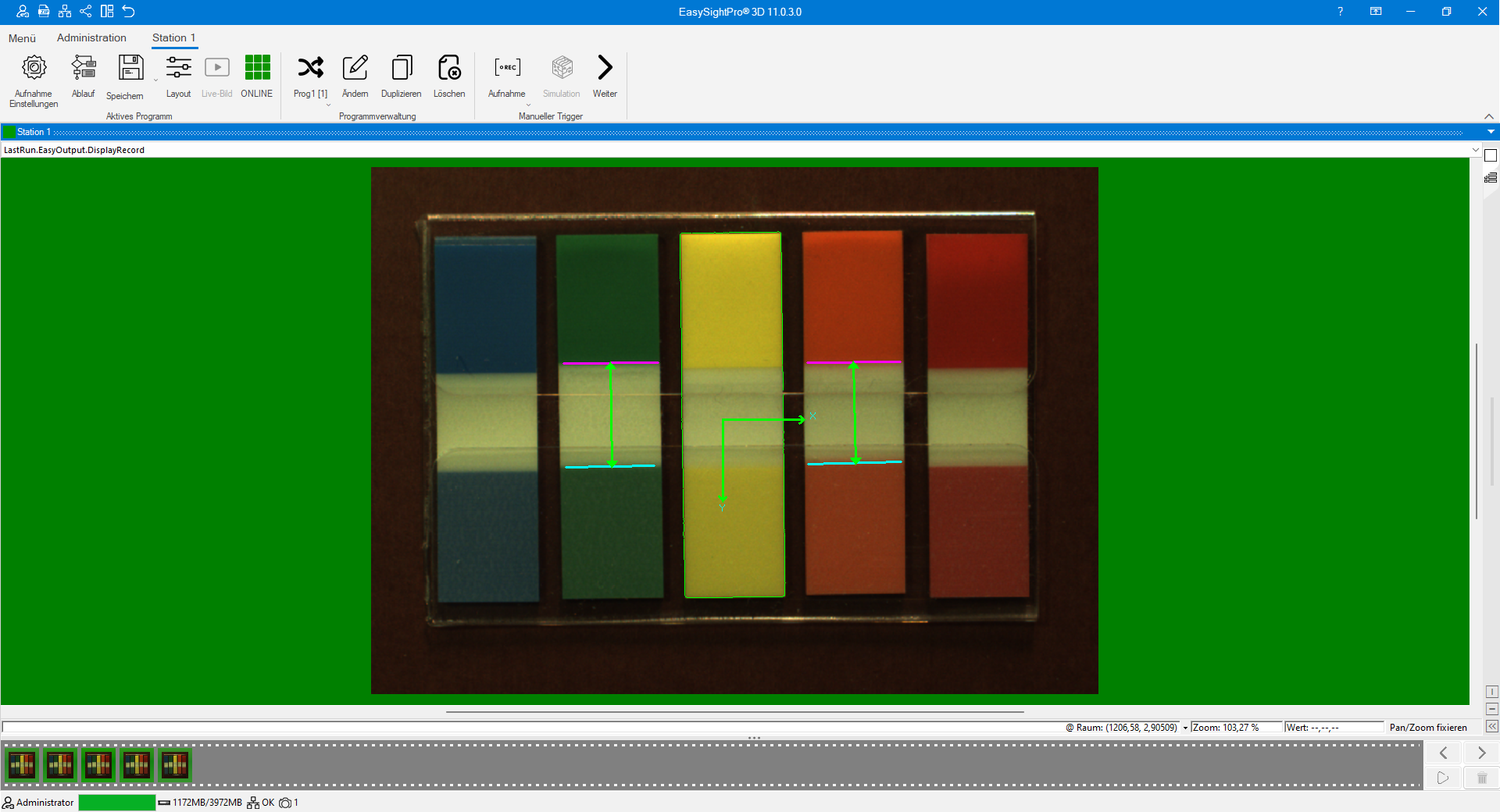Open the Menü tab
Image resolution: width=1500 pixels, height=812 pixels.
[22, 38]
